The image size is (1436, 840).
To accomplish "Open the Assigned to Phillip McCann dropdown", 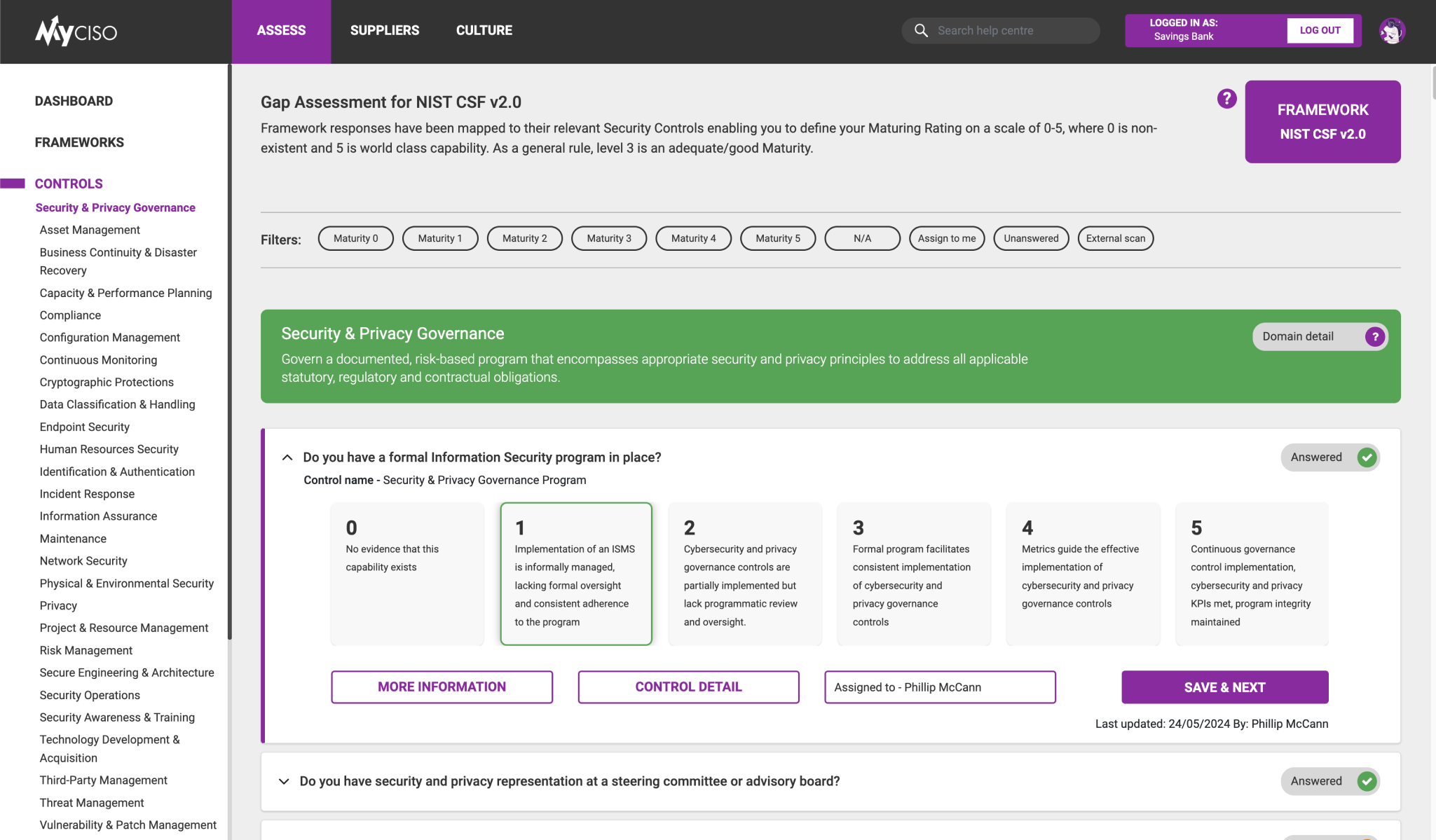I will [x=940, y=687].
